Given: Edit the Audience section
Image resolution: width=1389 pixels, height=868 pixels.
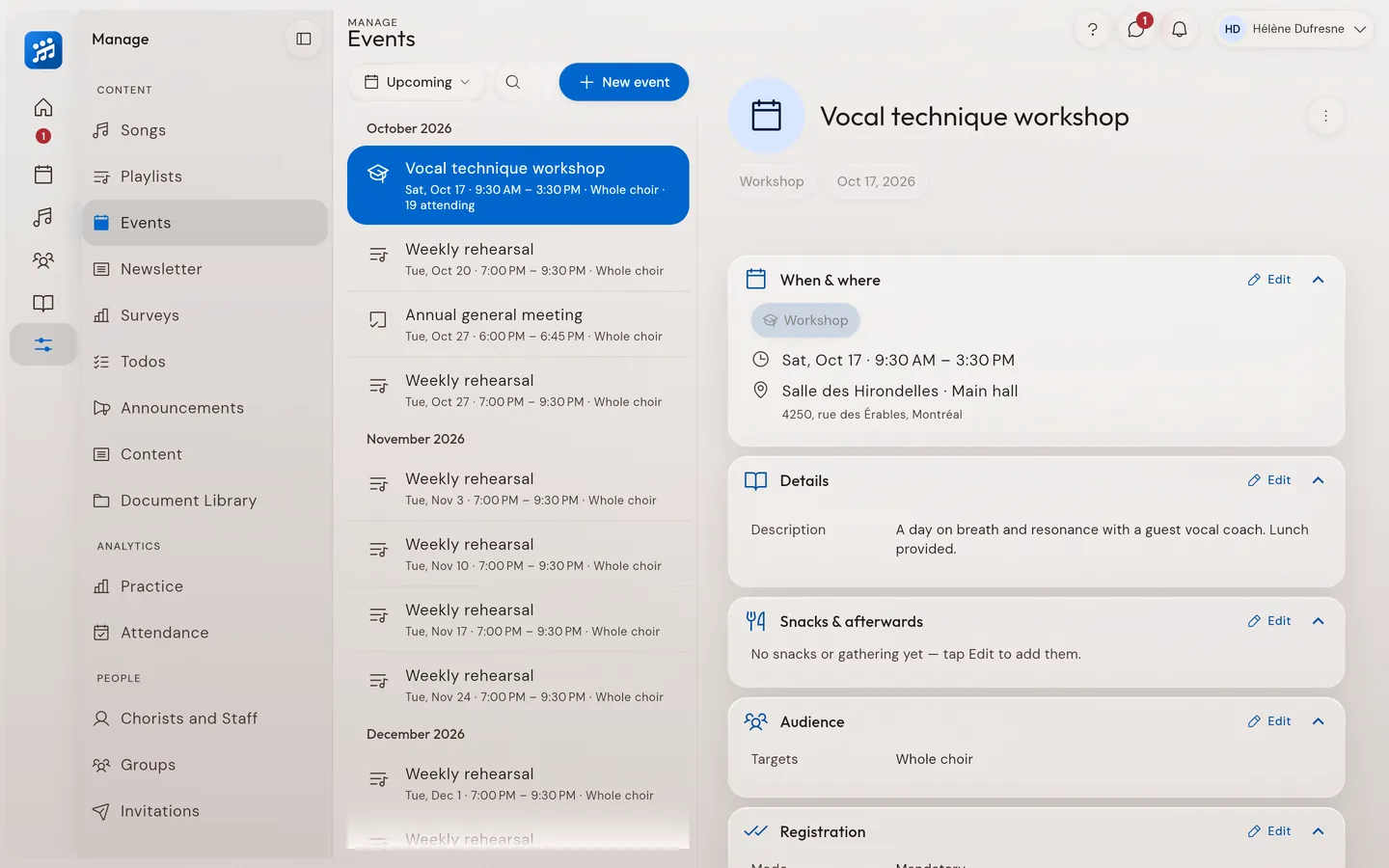Looking at the screenshot, I should (x=1269, y=721).
